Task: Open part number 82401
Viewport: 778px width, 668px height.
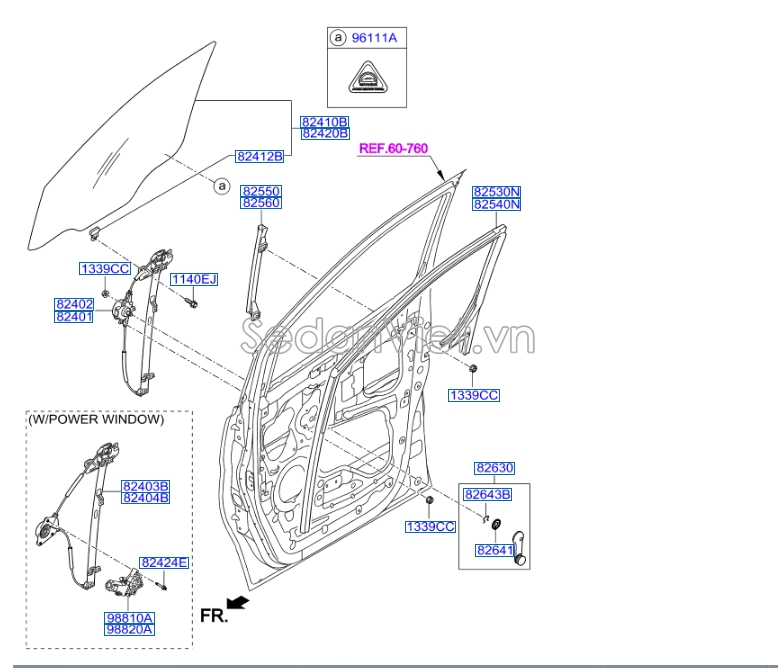Action: (x=73, y=316)
